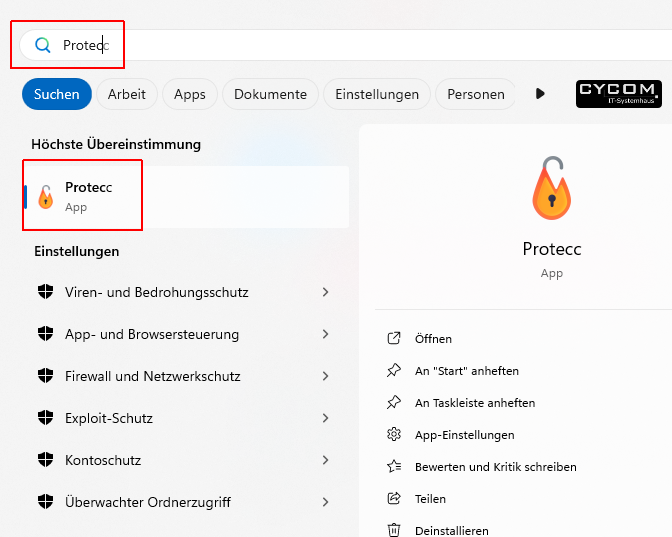The height and width of the screenshot is (537, 672).
Task: Open the Protecc app best match result
Action: (x=186, y=197)
